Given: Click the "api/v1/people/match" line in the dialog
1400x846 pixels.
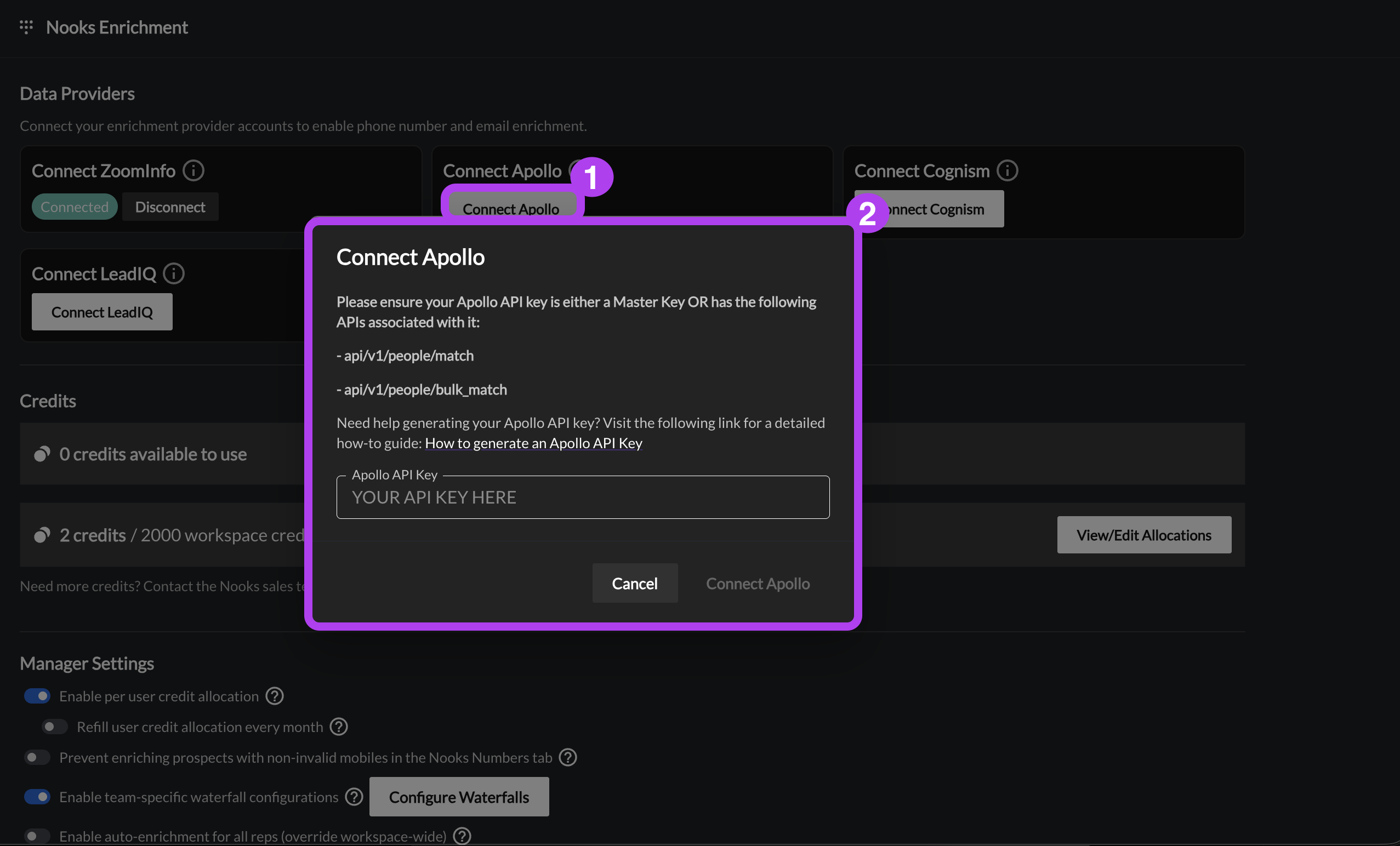Looking at the screenshot, I should pos(405,356).
